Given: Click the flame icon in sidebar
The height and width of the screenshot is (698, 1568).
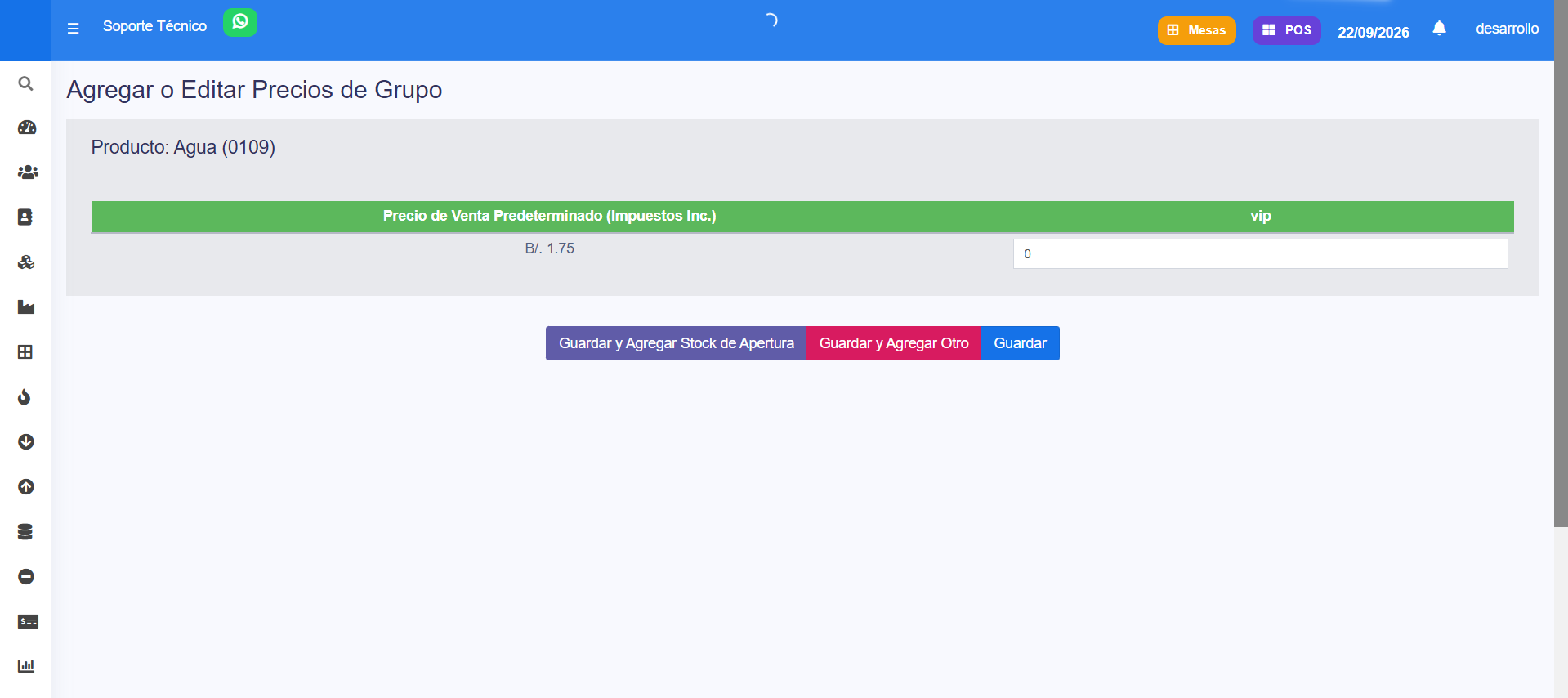Looking at the screenshot, I should [25, 397].
